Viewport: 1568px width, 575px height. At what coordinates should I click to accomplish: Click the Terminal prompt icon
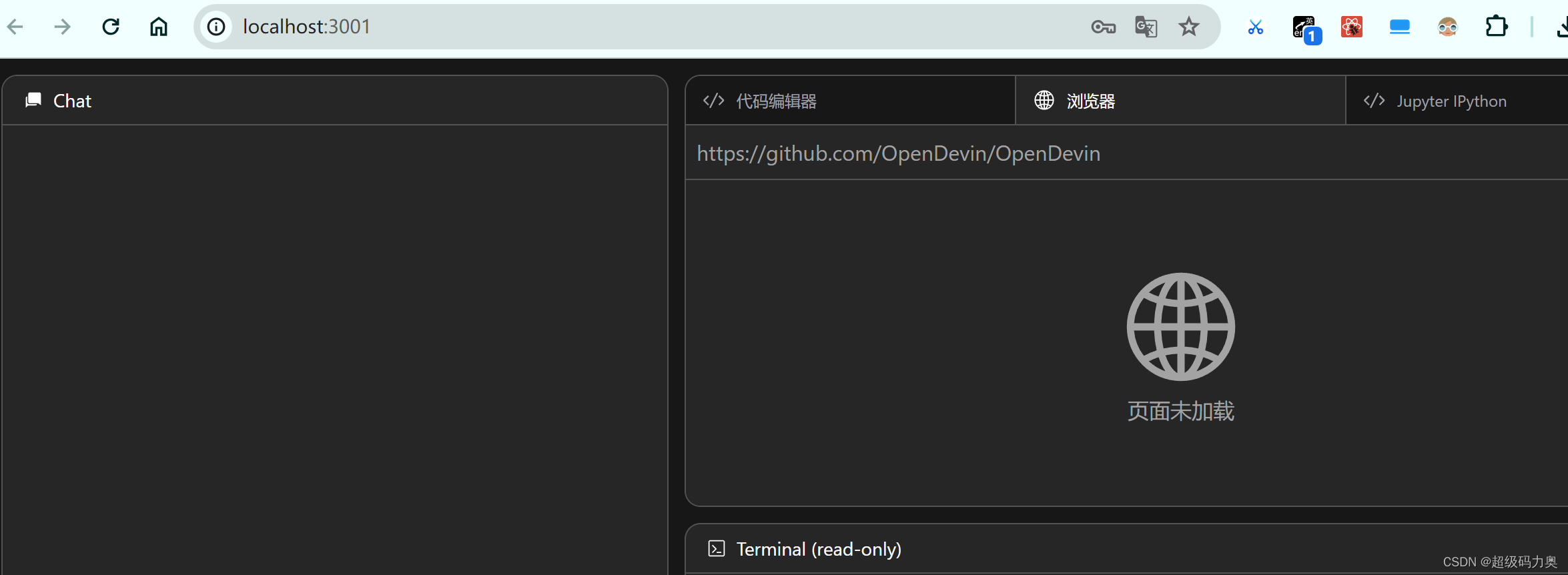click(716, 549)
